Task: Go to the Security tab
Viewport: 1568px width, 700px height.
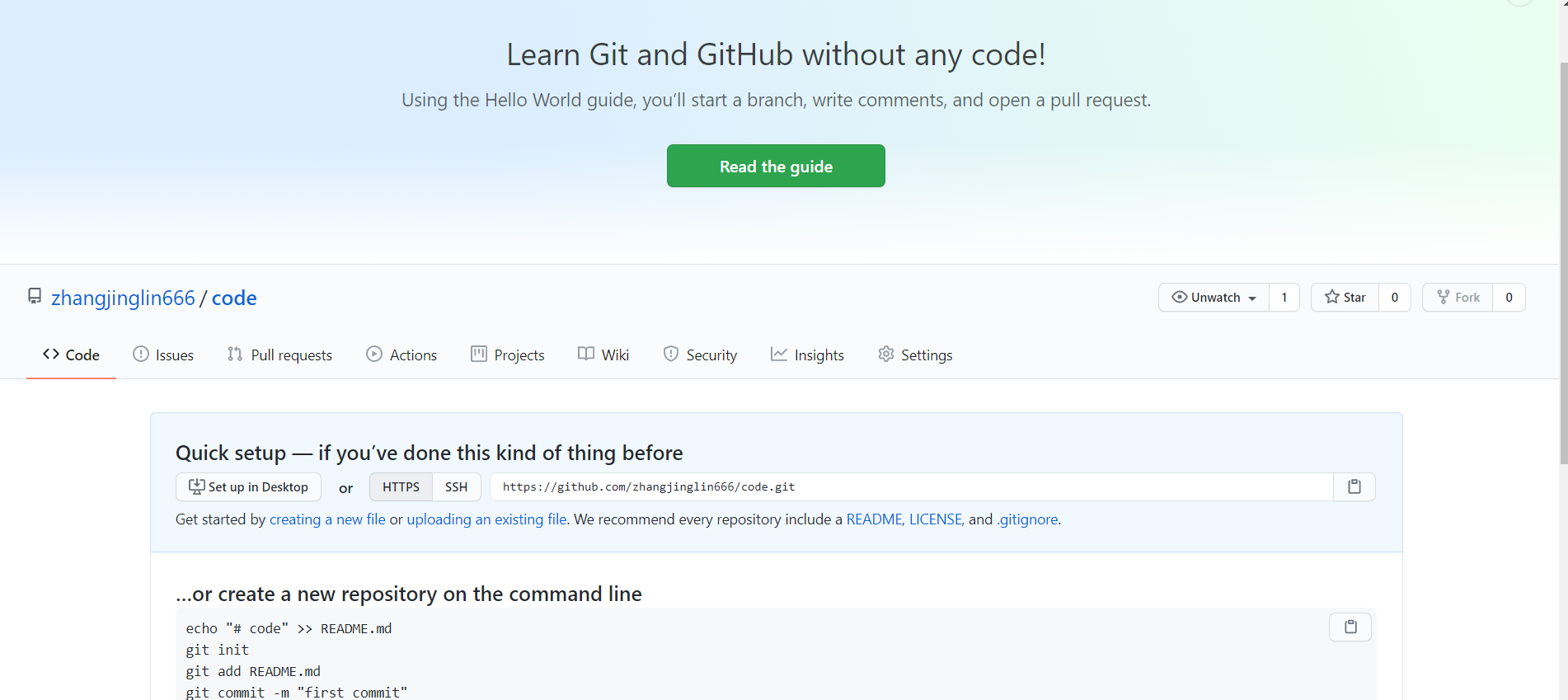Action: pos(700,355)
